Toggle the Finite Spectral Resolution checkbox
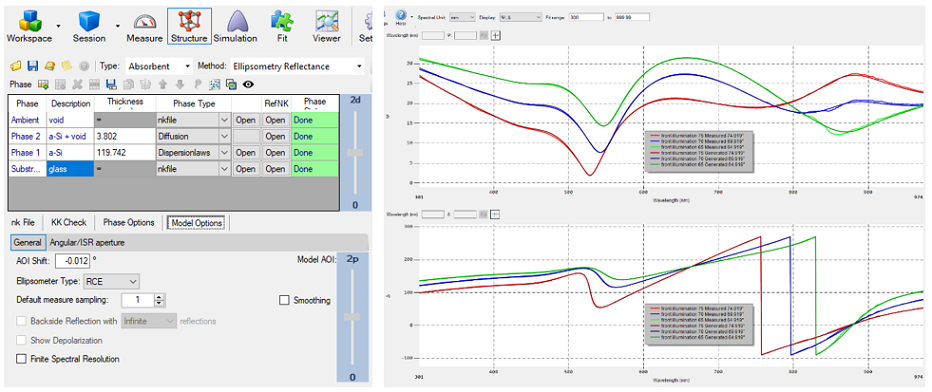This screenshot has height=392, width=932. (21, 359)
